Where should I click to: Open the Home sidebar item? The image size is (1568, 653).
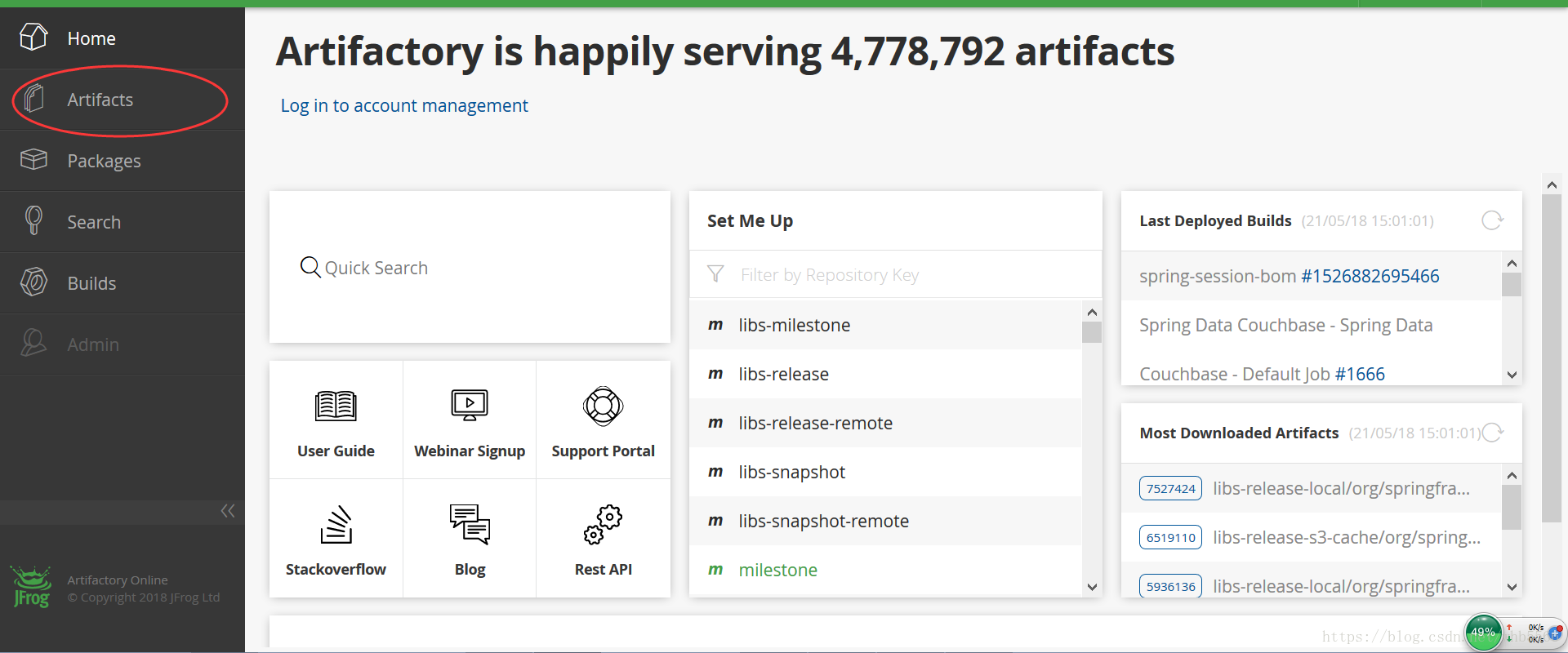tap(122, 38)
